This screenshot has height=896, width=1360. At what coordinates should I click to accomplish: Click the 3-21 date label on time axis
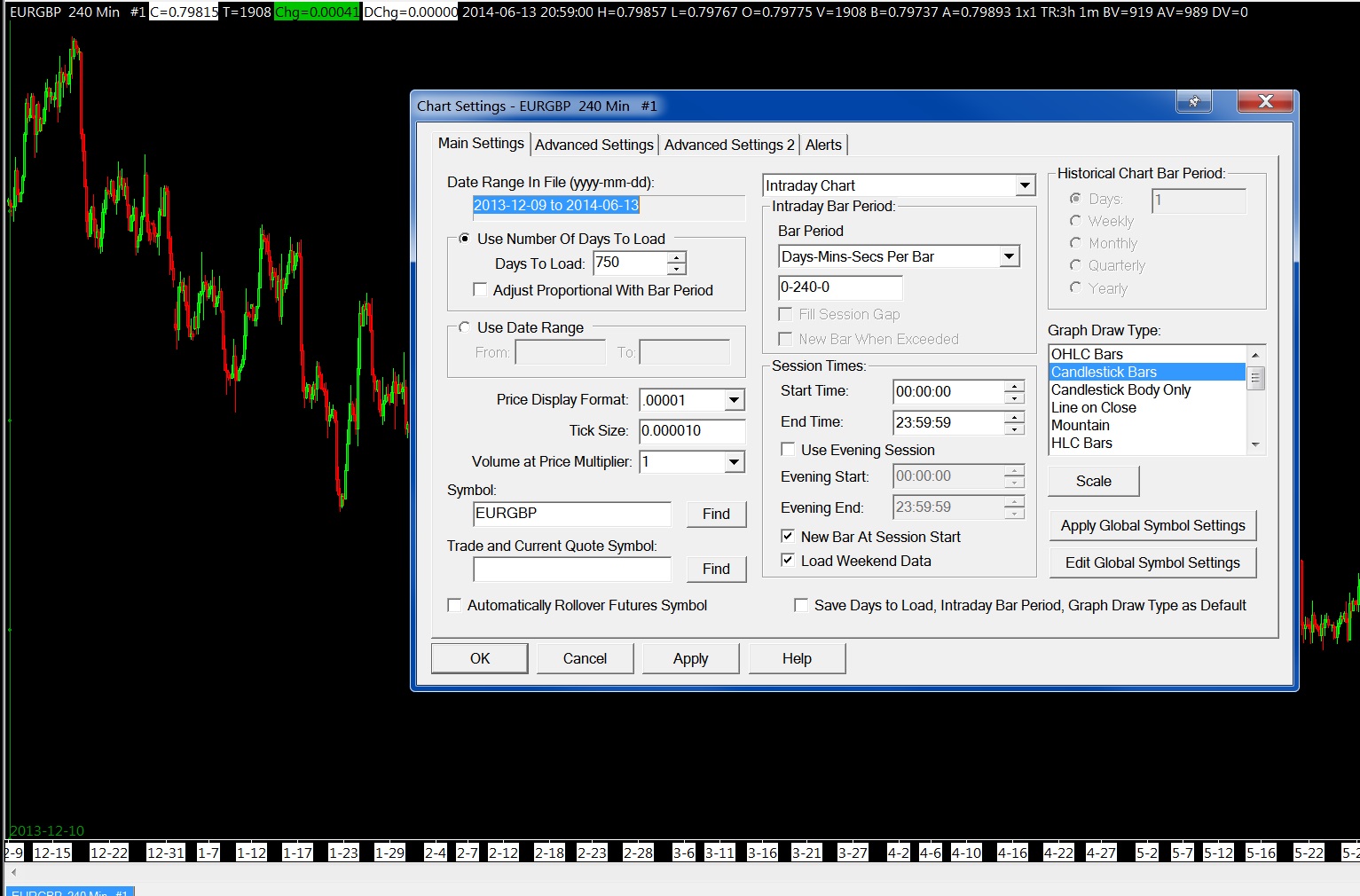(806, 853)
